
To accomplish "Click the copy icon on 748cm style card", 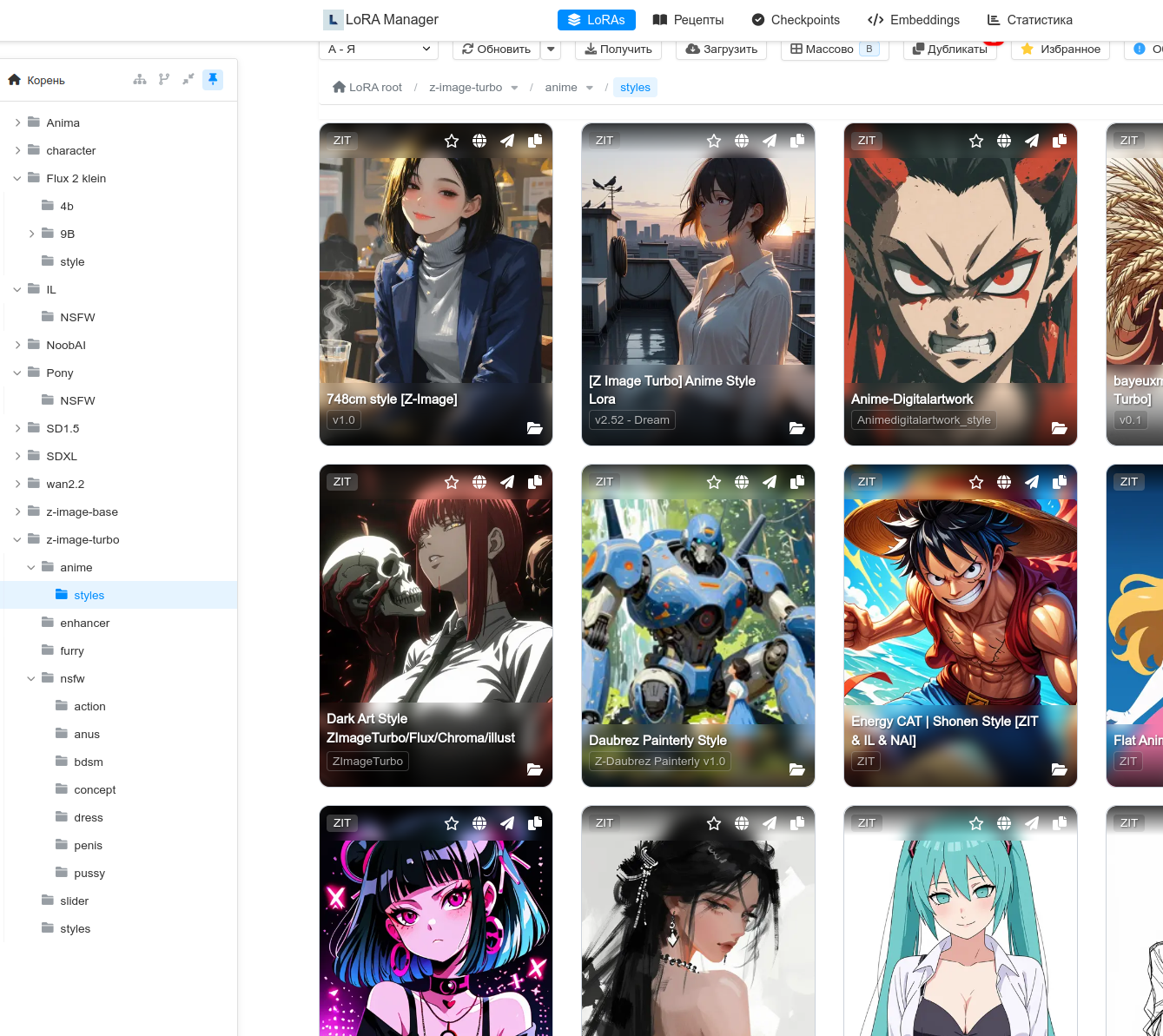I will point(535,141).
